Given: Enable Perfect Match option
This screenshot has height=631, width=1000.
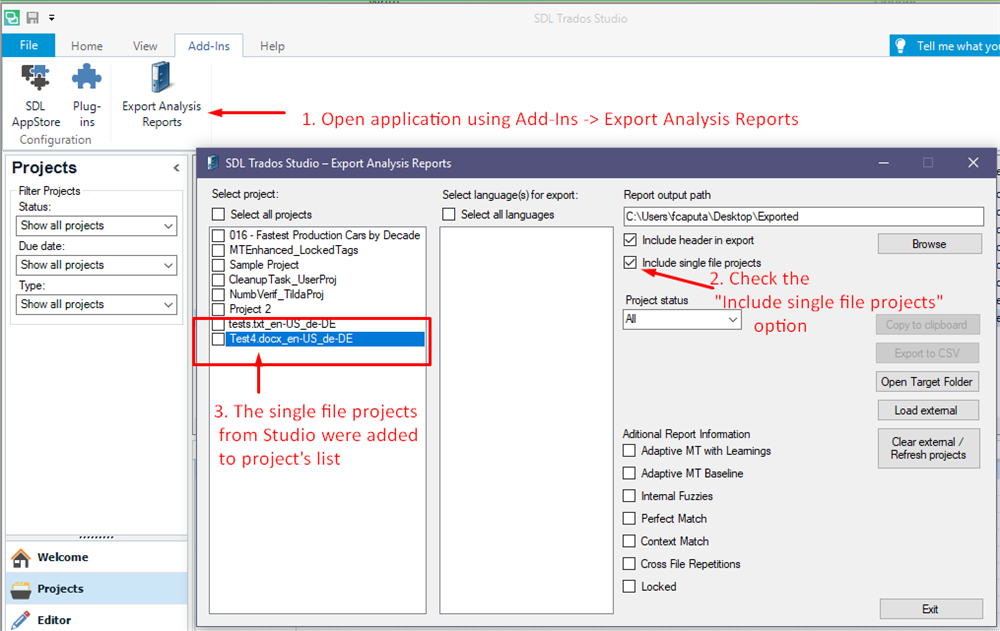Looking at the screenshot, I should pos(629,519).
